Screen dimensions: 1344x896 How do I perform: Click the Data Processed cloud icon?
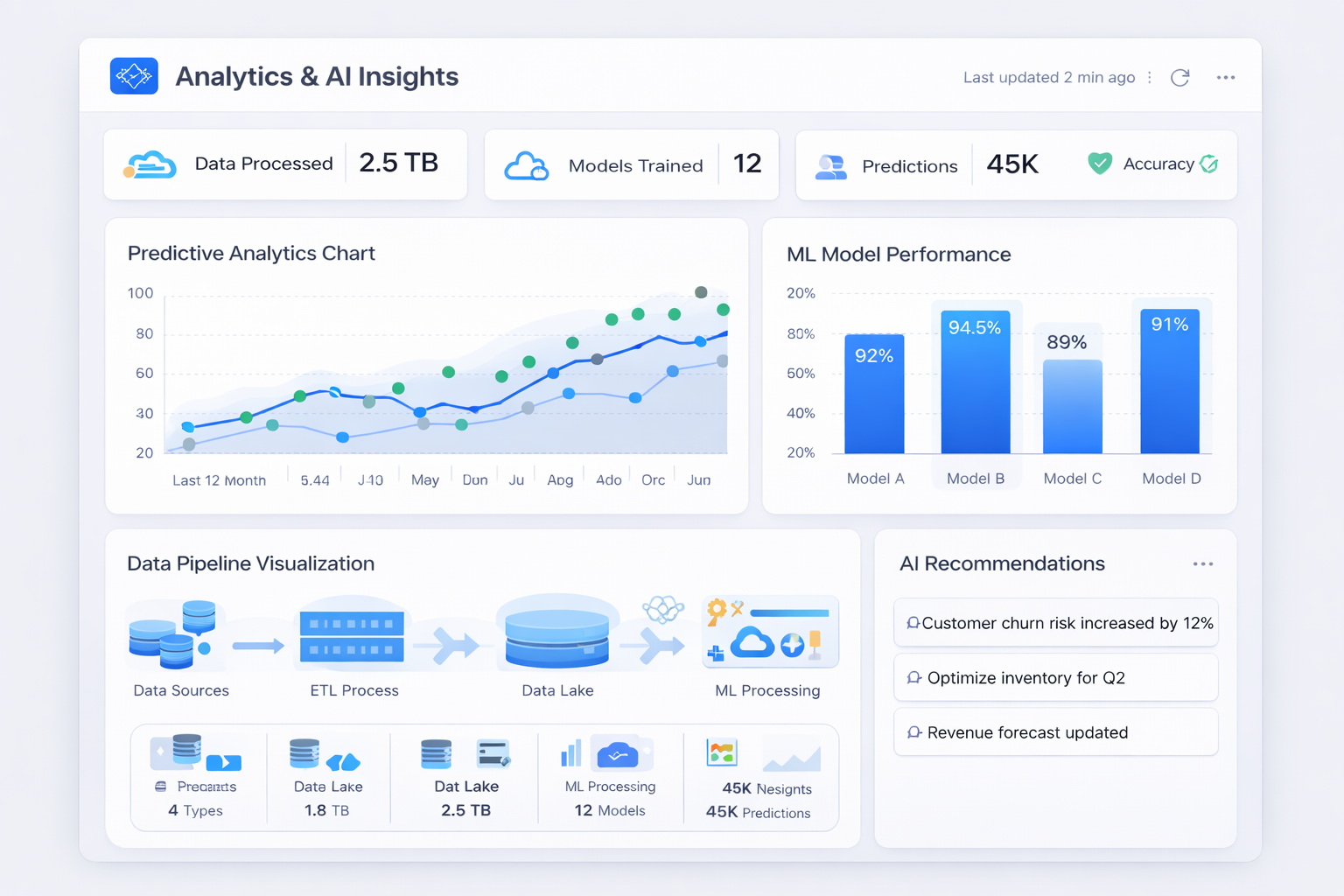pos(150,164)
